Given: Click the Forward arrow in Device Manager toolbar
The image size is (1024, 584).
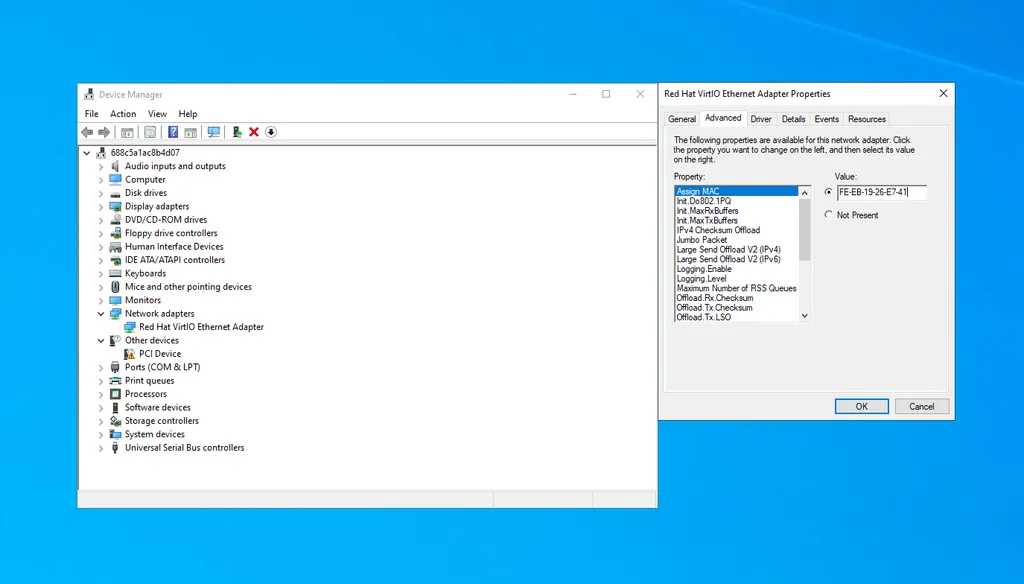Looking at the screenshot, I should point(104,132).
